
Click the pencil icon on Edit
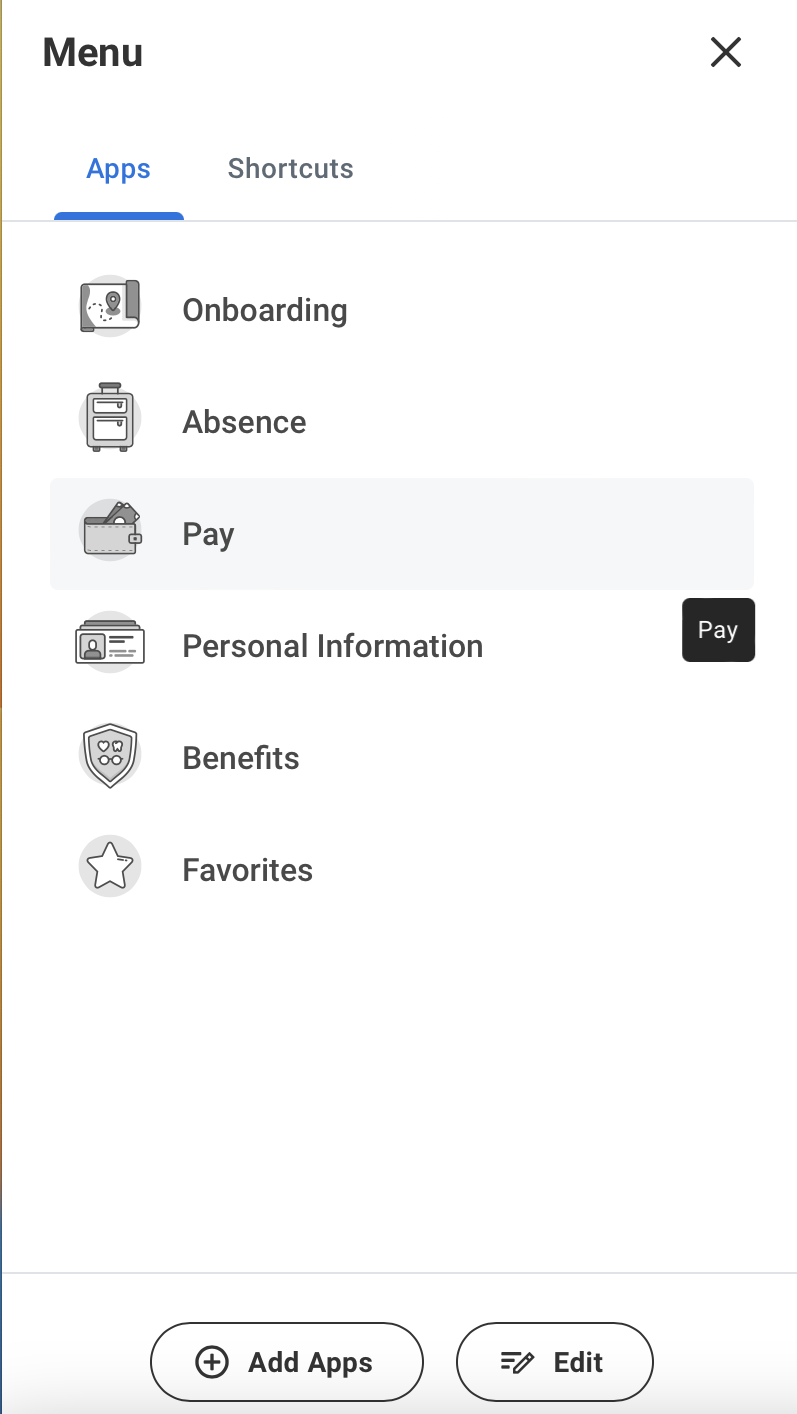(517, 1362)
